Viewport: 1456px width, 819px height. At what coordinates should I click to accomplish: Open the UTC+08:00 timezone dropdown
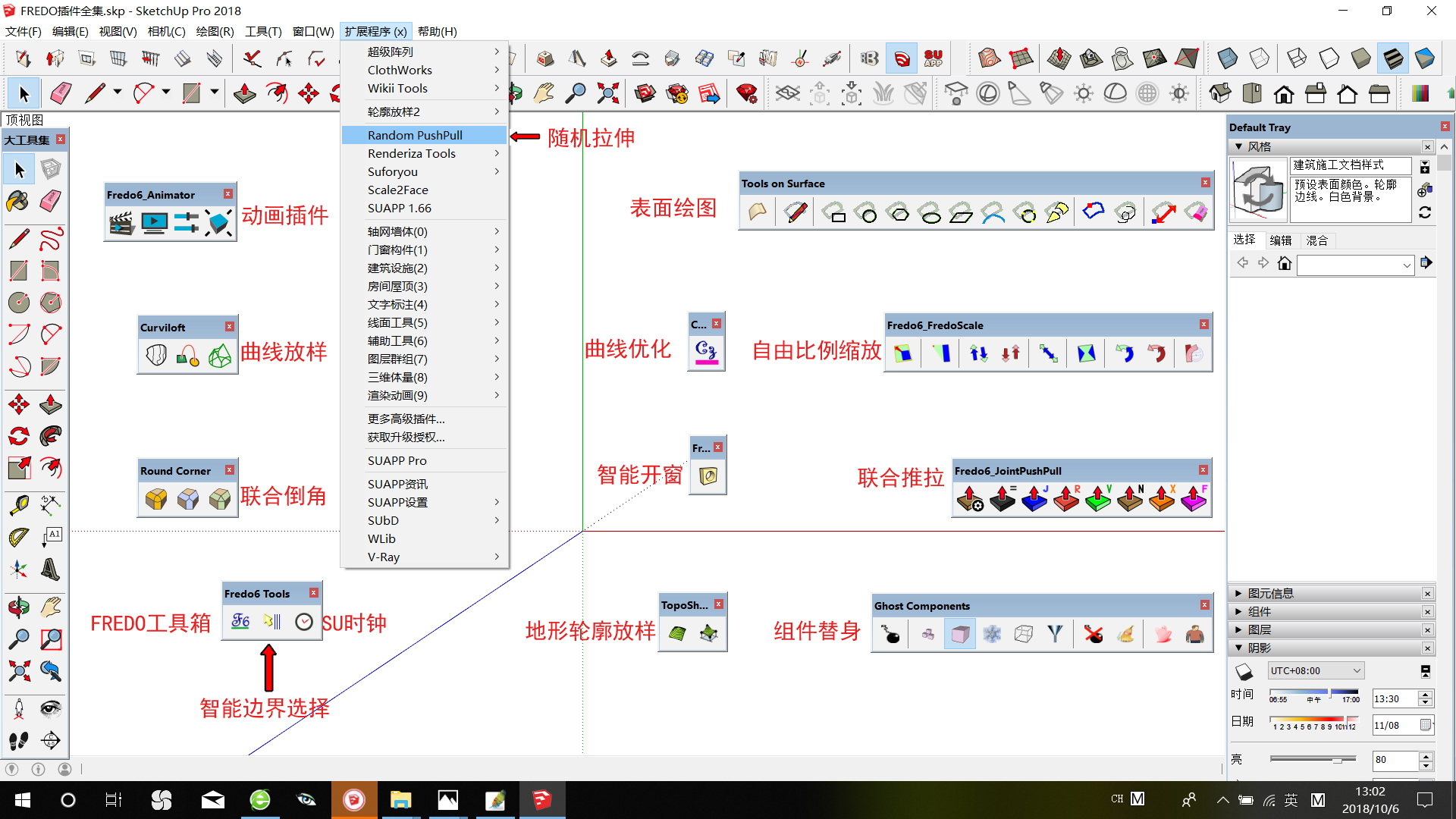tap(1316, 670)
